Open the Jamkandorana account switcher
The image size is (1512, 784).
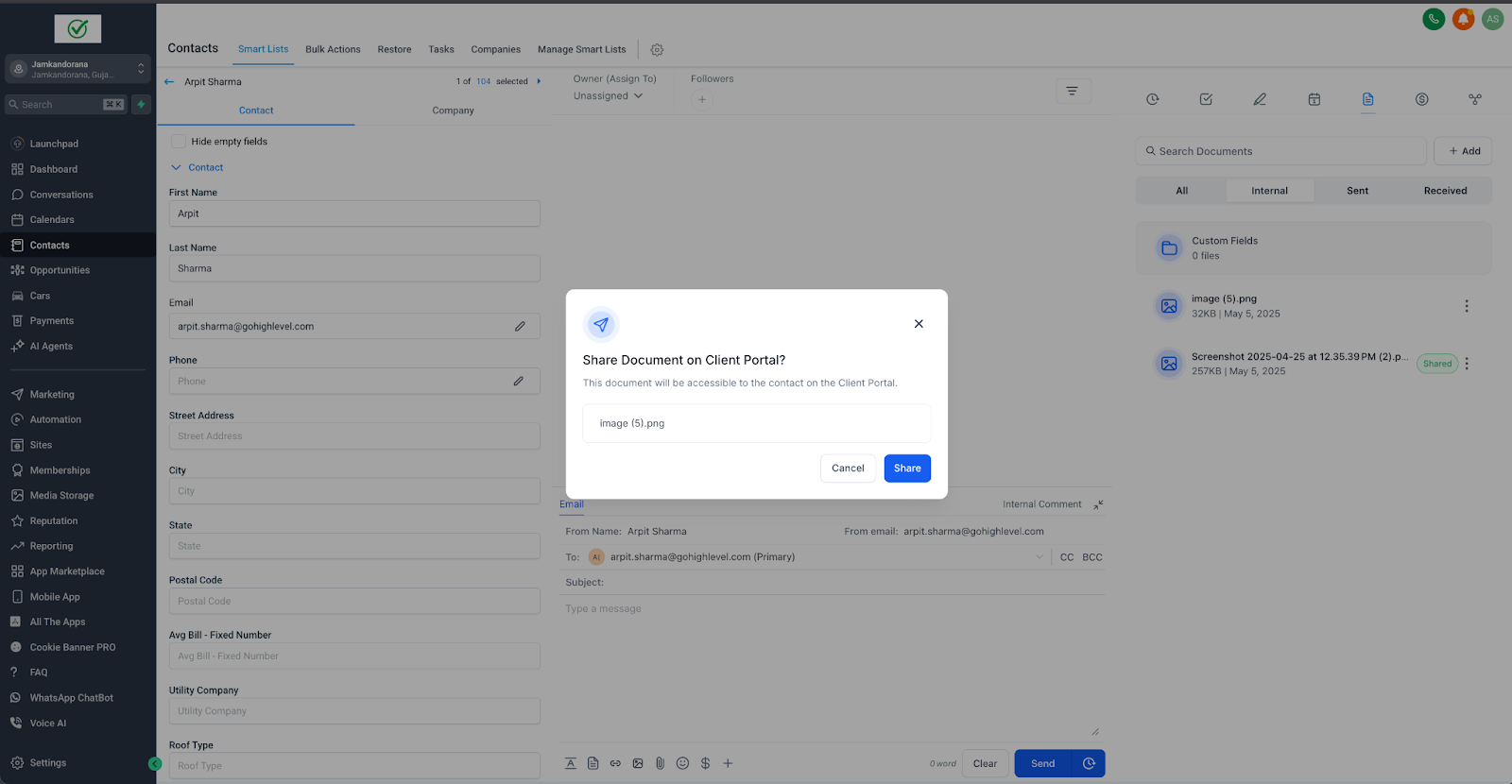78,69
